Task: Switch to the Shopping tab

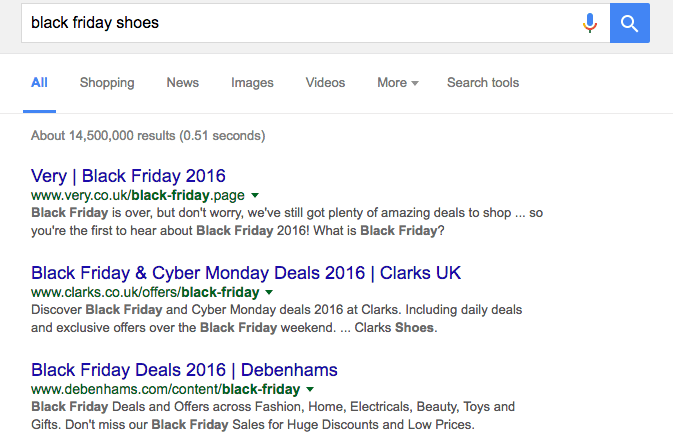Action: (107, 83)
